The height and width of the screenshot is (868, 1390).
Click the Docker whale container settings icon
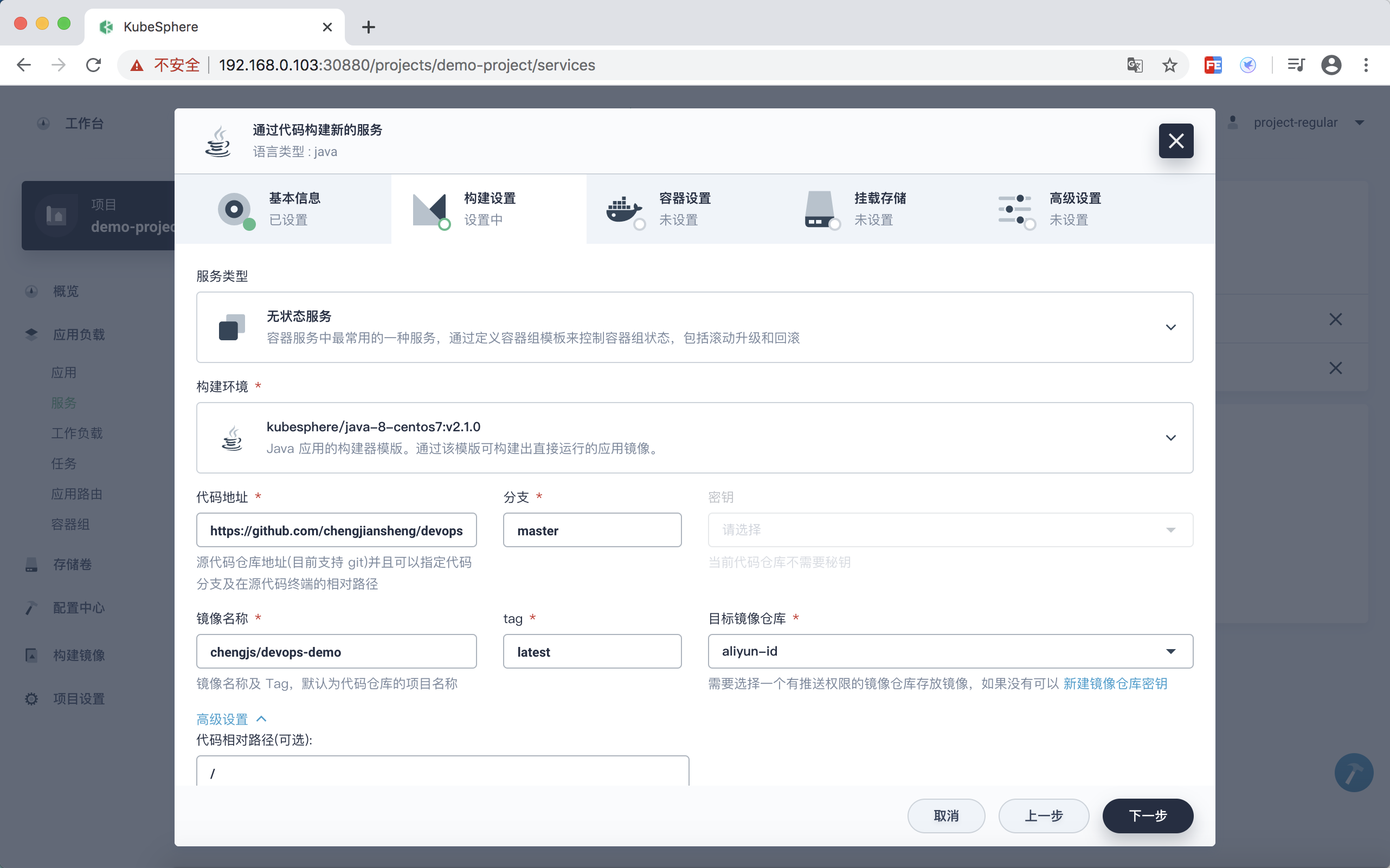[x=623, y=210]
